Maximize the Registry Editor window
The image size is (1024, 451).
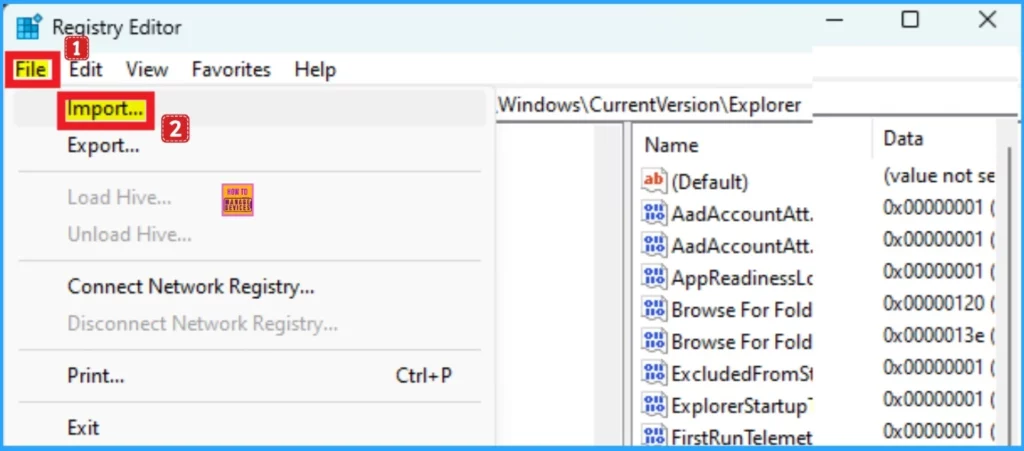tap(910, 20)
